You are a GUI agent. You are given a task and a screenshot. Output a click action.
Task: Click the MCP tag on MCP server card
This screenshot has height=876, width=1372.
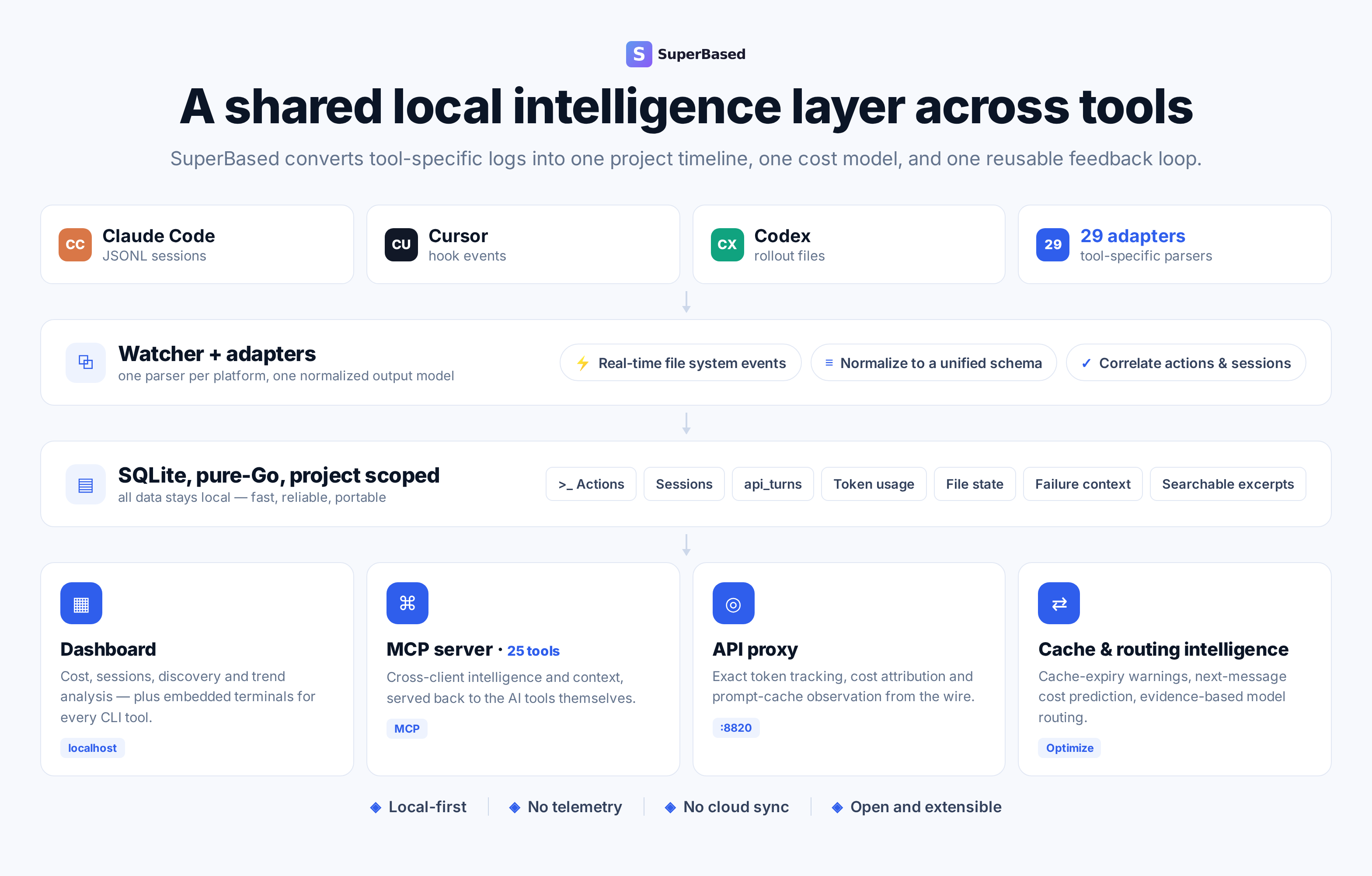click(407, 729)
